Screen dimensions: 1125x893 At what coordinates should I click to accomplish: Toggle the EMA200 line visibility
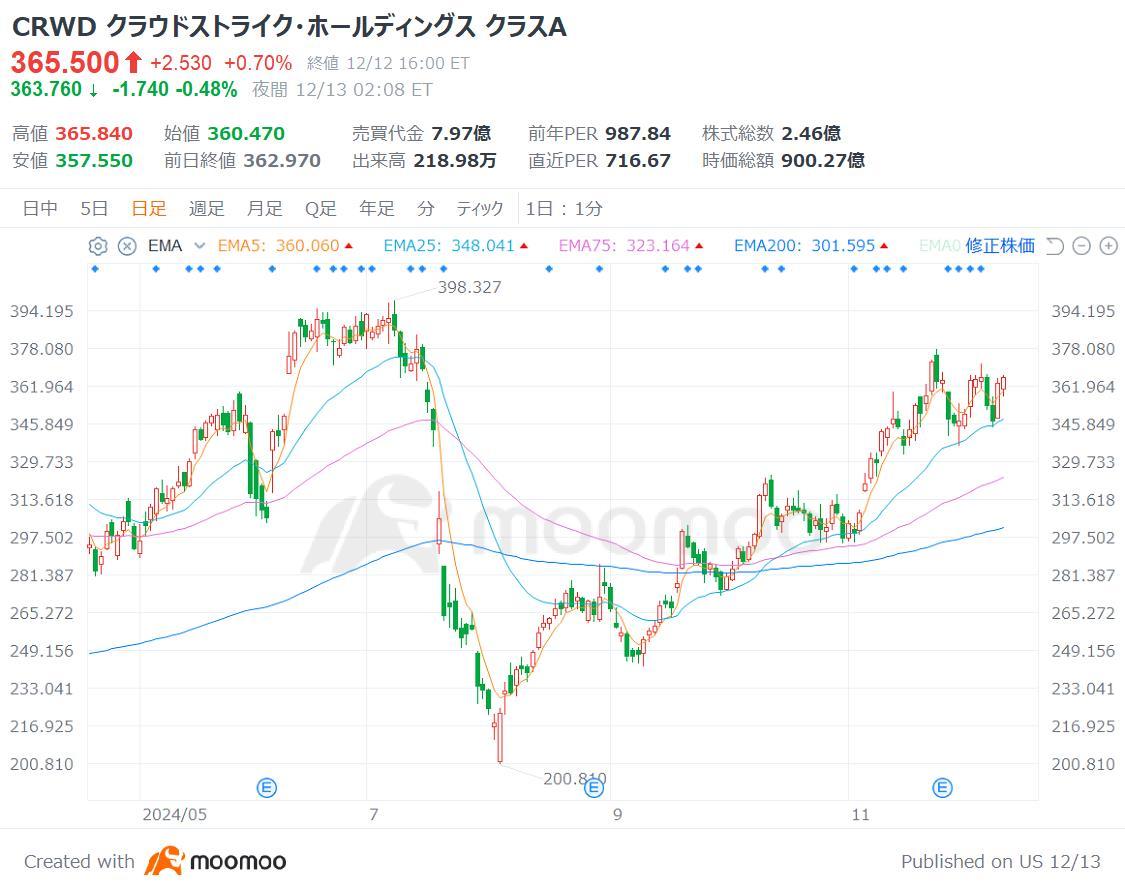coord(811,246)
